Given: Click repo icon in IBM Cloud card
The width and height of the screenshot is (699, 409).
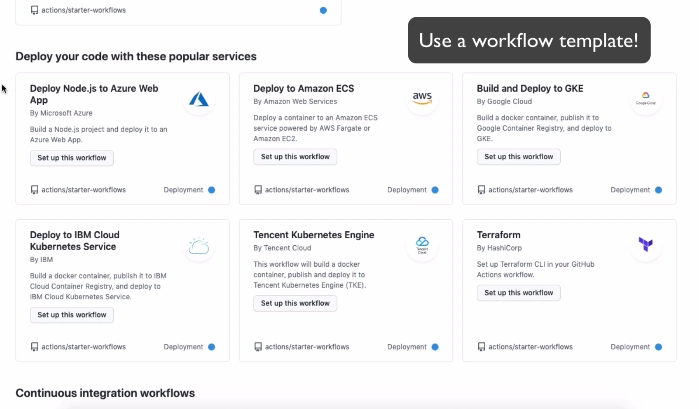Looking at the screenshot, I should [34, 347].
